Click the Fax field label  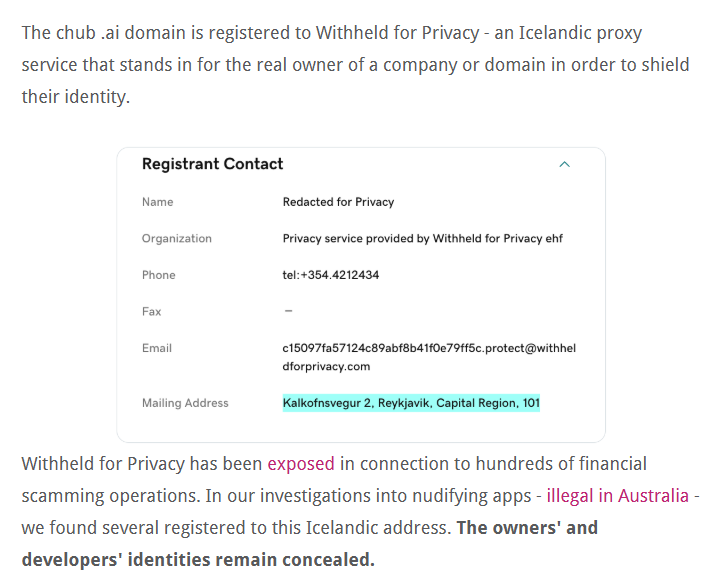click(152, 311)
